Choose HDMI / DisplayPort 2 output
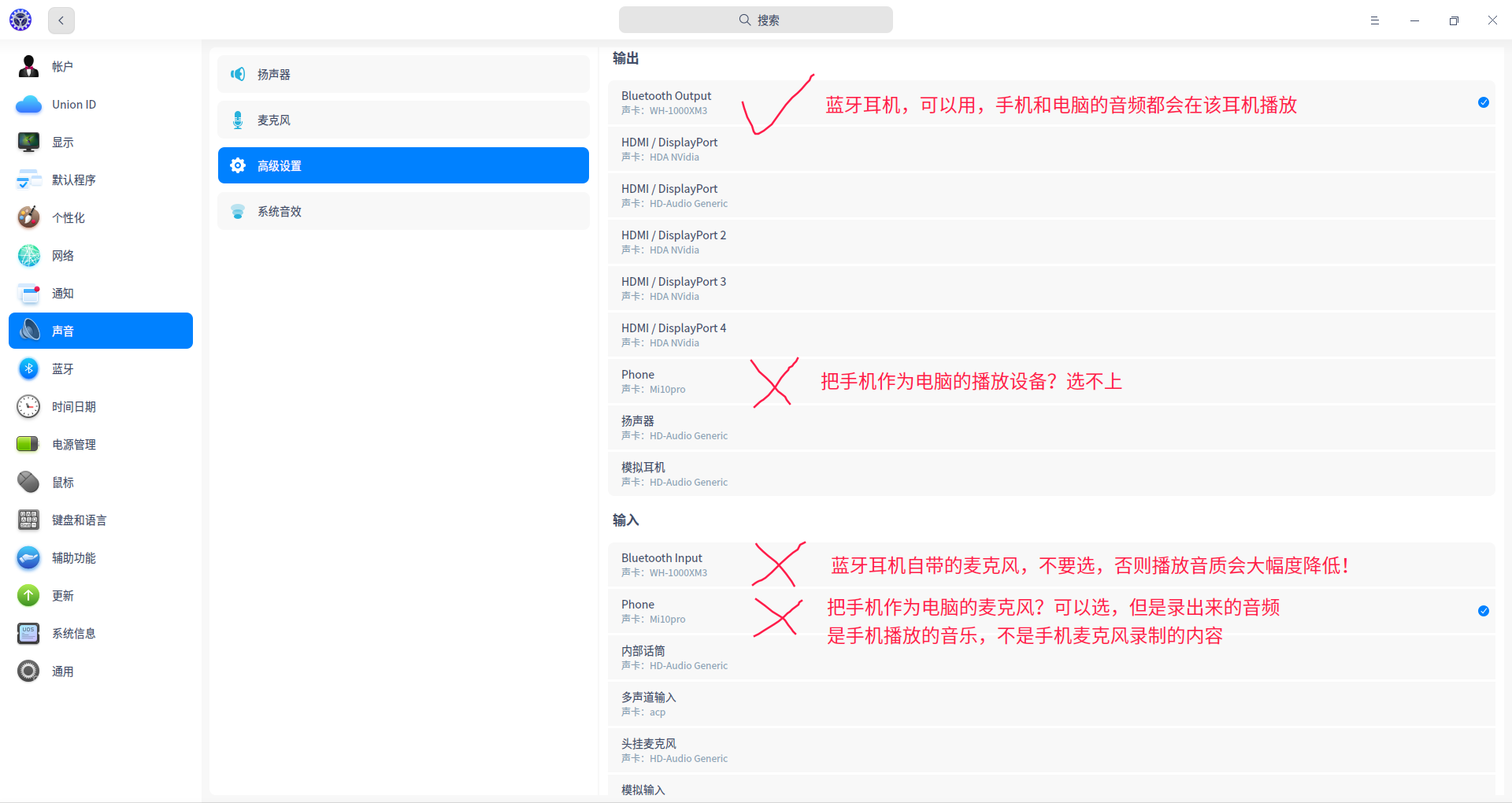The height and width of the screenshot is (803, 1512). click(x=1051, y=242)
